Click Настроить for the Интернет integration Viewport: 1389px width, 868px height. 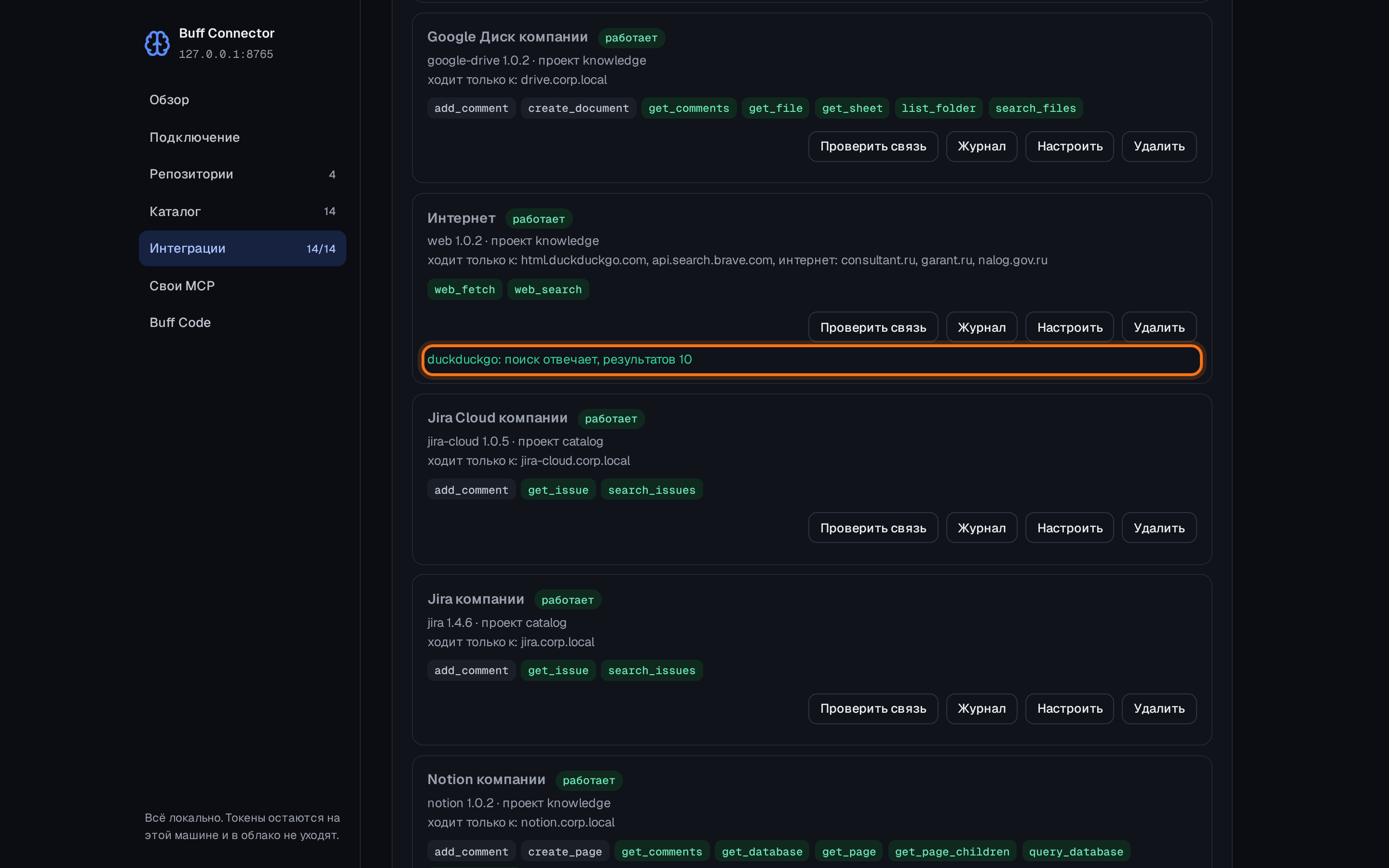(x=1069, y=327)
